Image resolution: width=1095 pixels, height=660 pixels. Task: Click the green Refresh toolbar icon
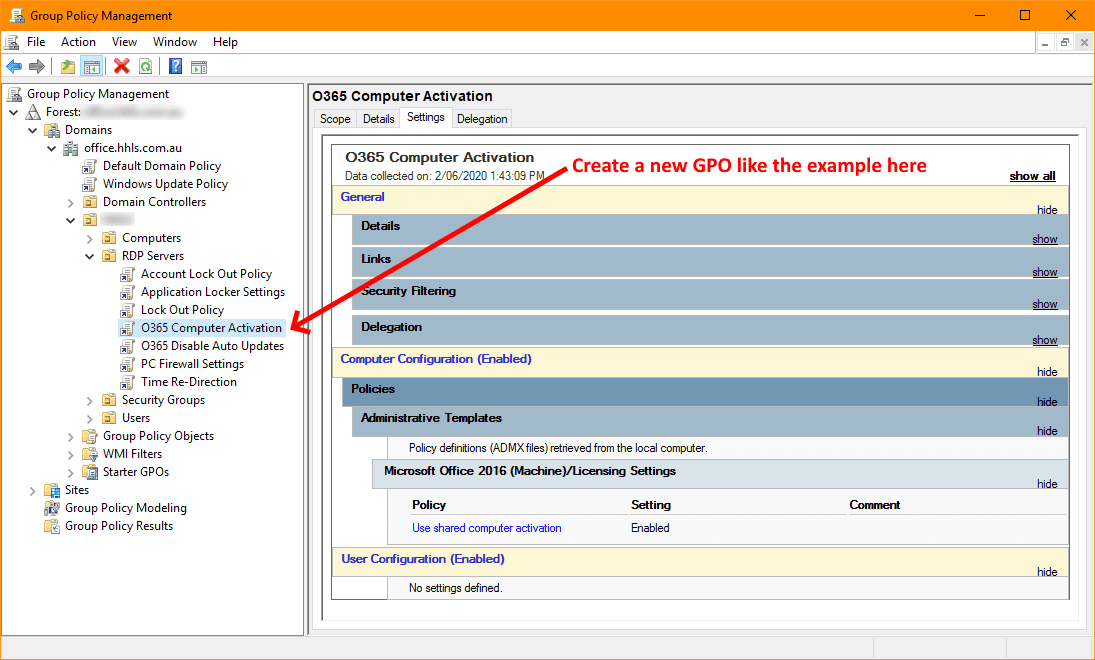point(146,67)
